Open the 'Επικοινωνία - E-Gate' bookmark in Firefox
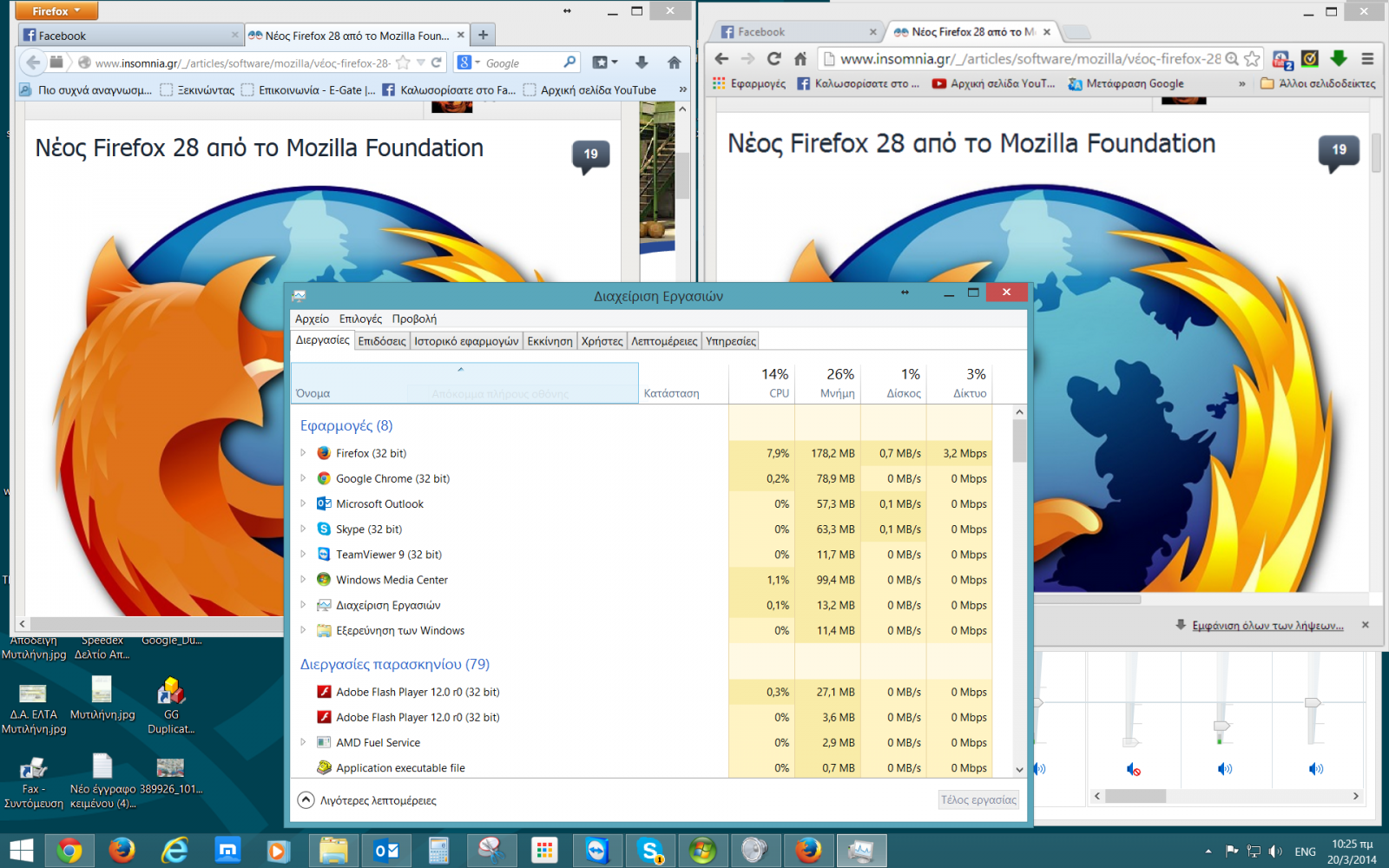The width and height of the screenshot is (1389, 868). 308,89
